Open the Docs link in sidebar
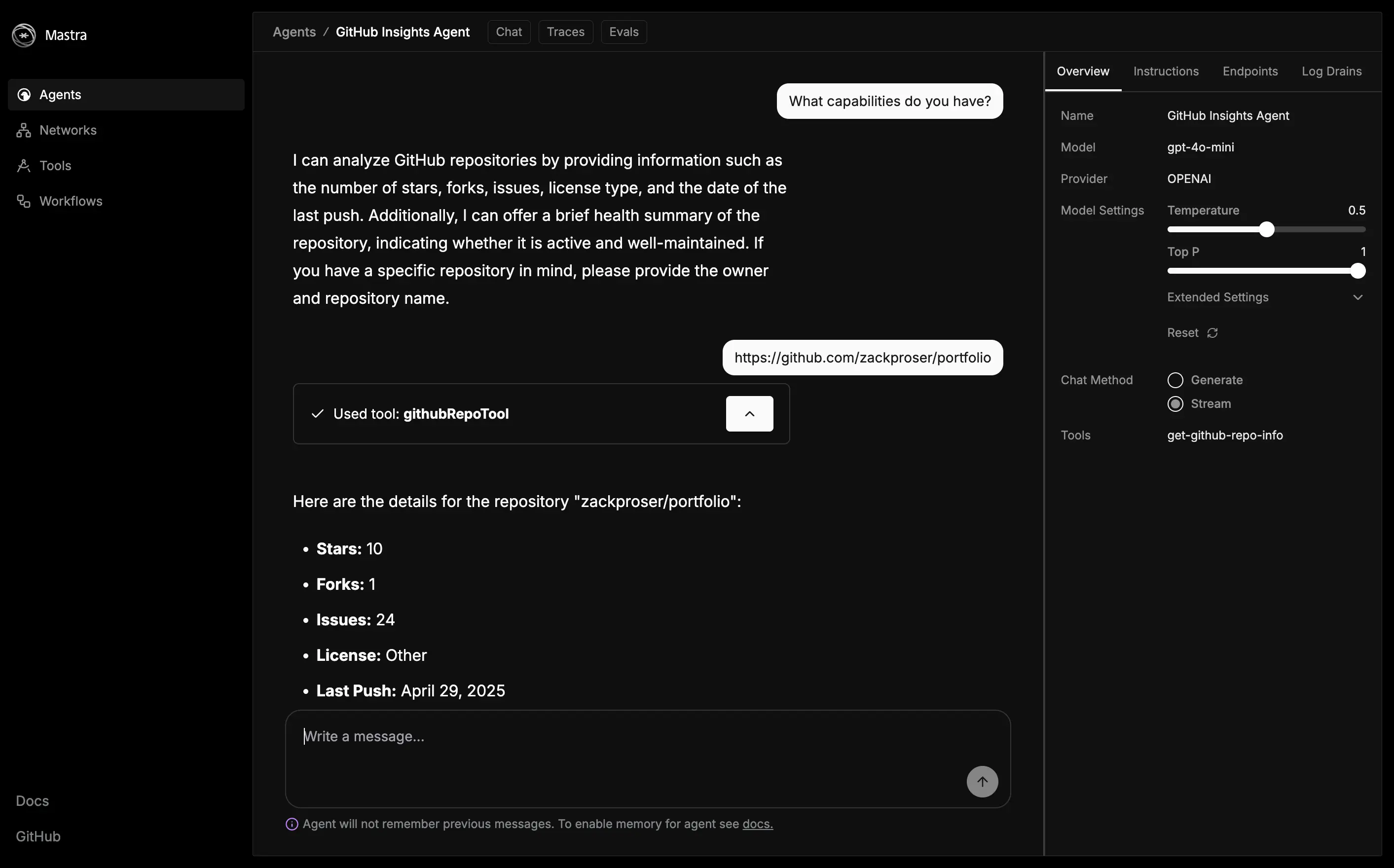The width and height of the screenshot is (1394, 868). tap(32, 801)
